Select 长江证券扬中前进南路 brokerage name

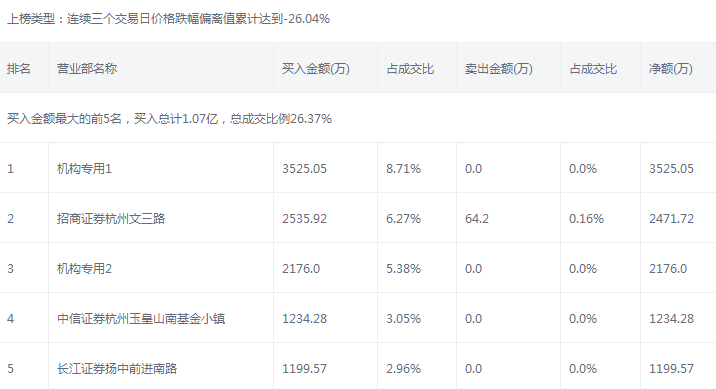117,368
